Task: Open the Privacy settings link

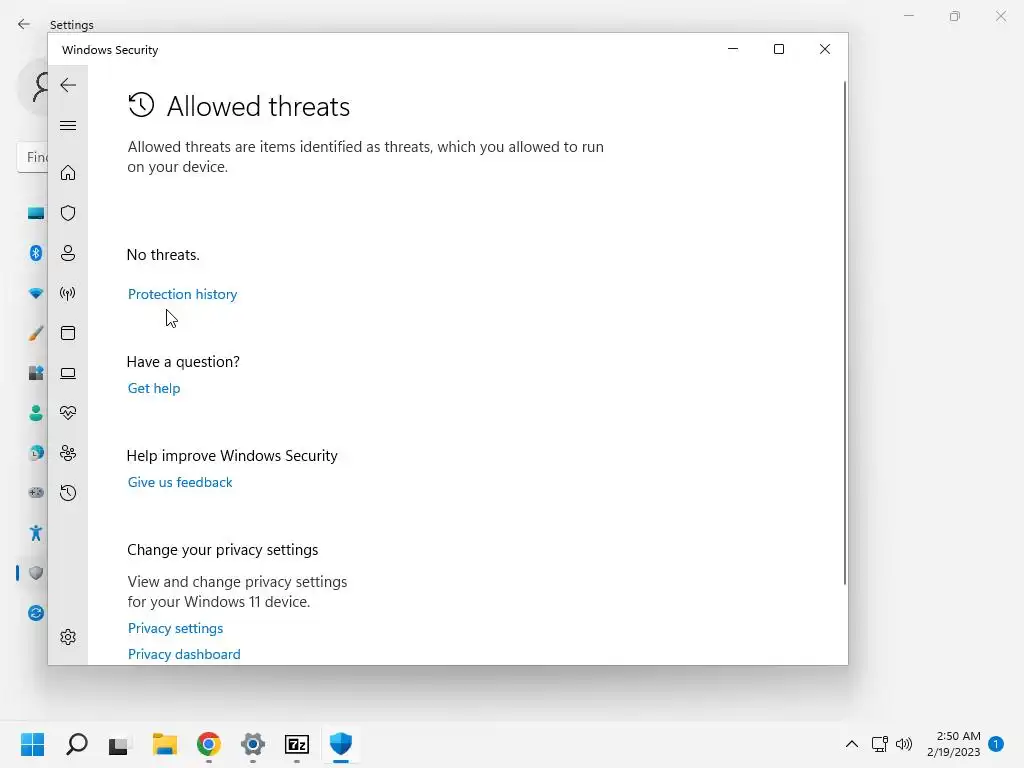Action: 176,628
